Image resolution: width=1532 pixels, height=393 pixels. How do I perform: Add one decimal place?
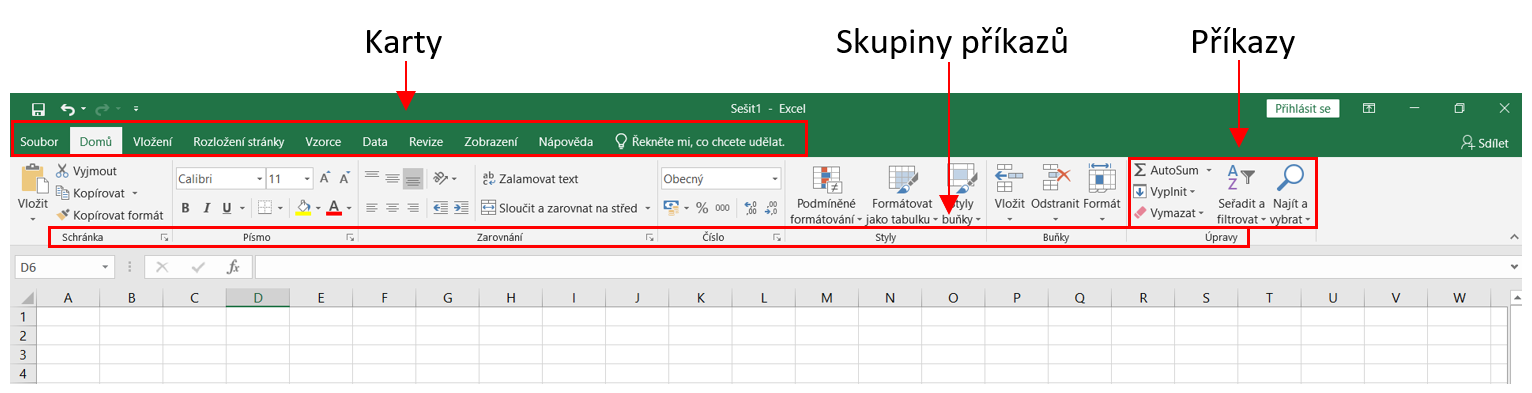(751, 208)
